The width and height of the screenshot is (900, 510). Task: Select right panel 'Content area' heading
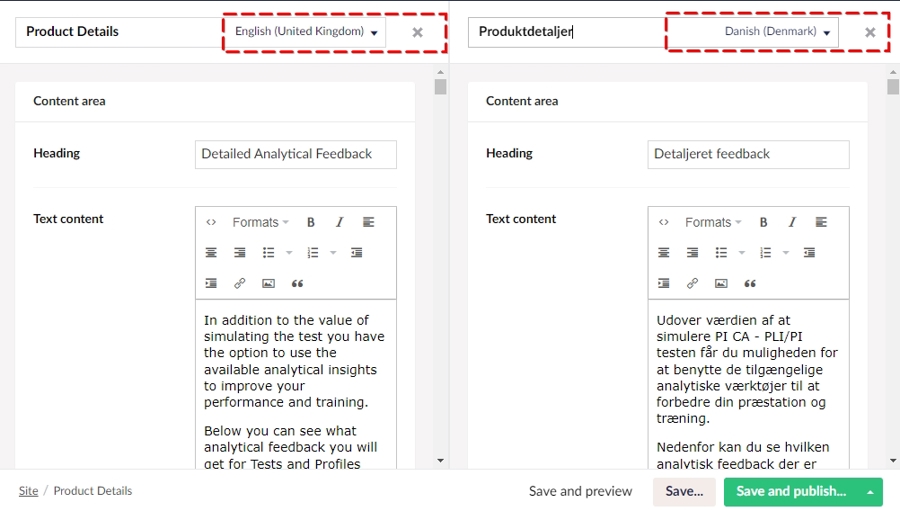pyautogui.click(x=522, y=101)
